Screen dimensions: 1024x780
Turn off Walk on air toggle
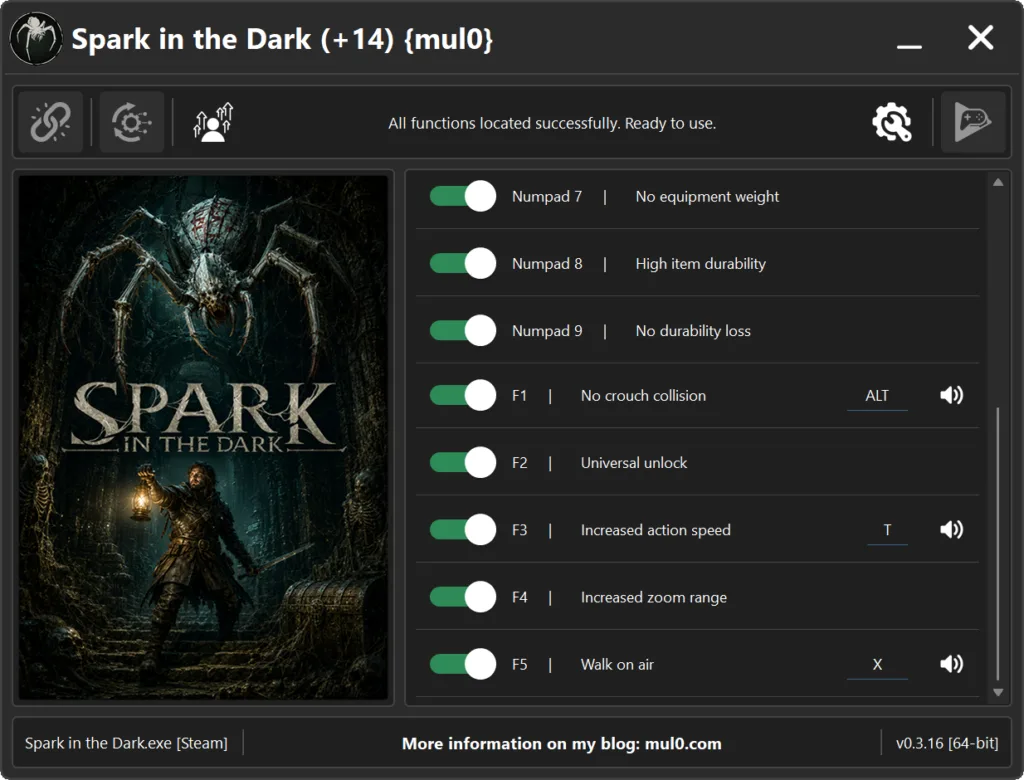coord(463,664)
